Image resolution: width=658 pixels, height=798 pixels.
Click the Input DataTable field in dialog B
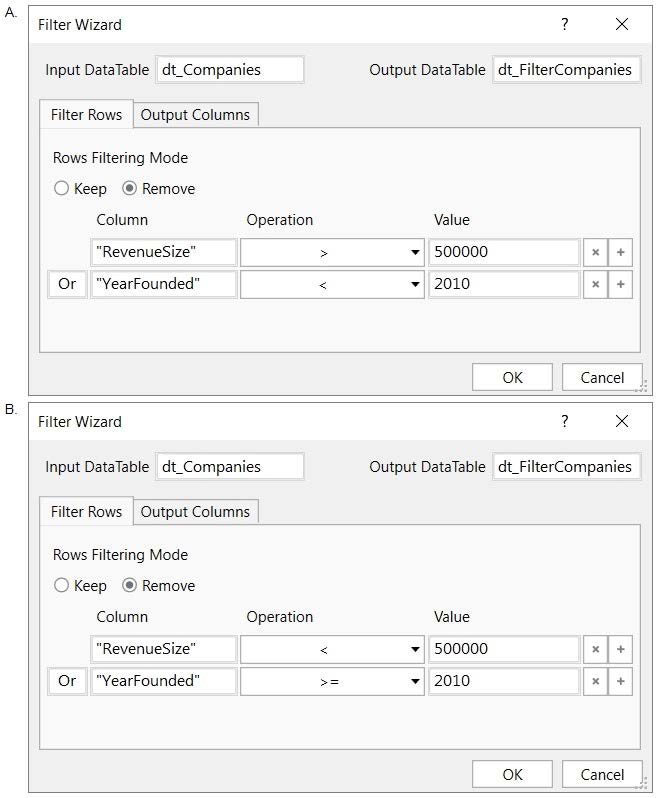[230, 466]
